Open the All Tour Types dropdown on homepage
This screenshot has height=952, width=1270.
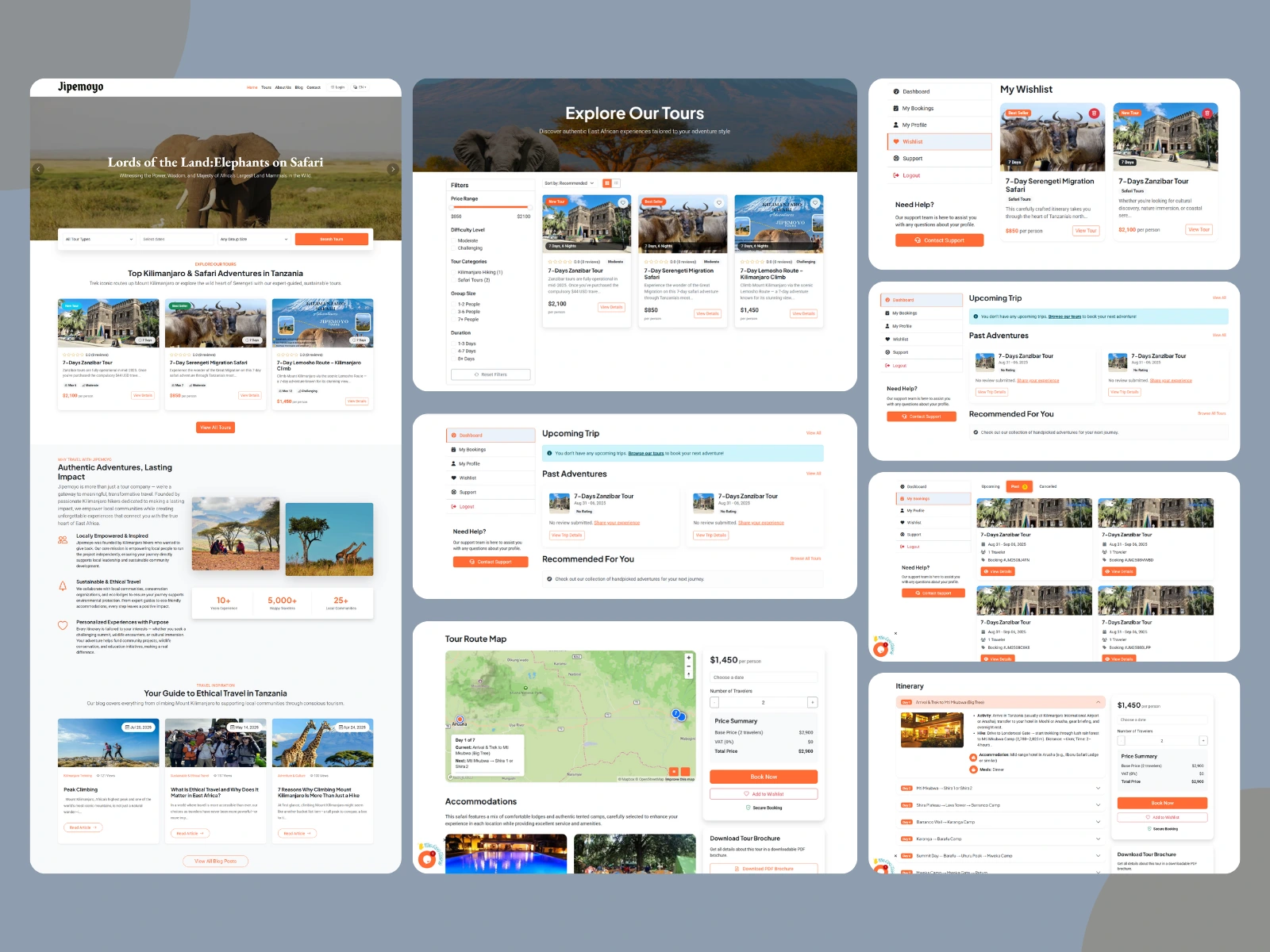tap(99, 239)
